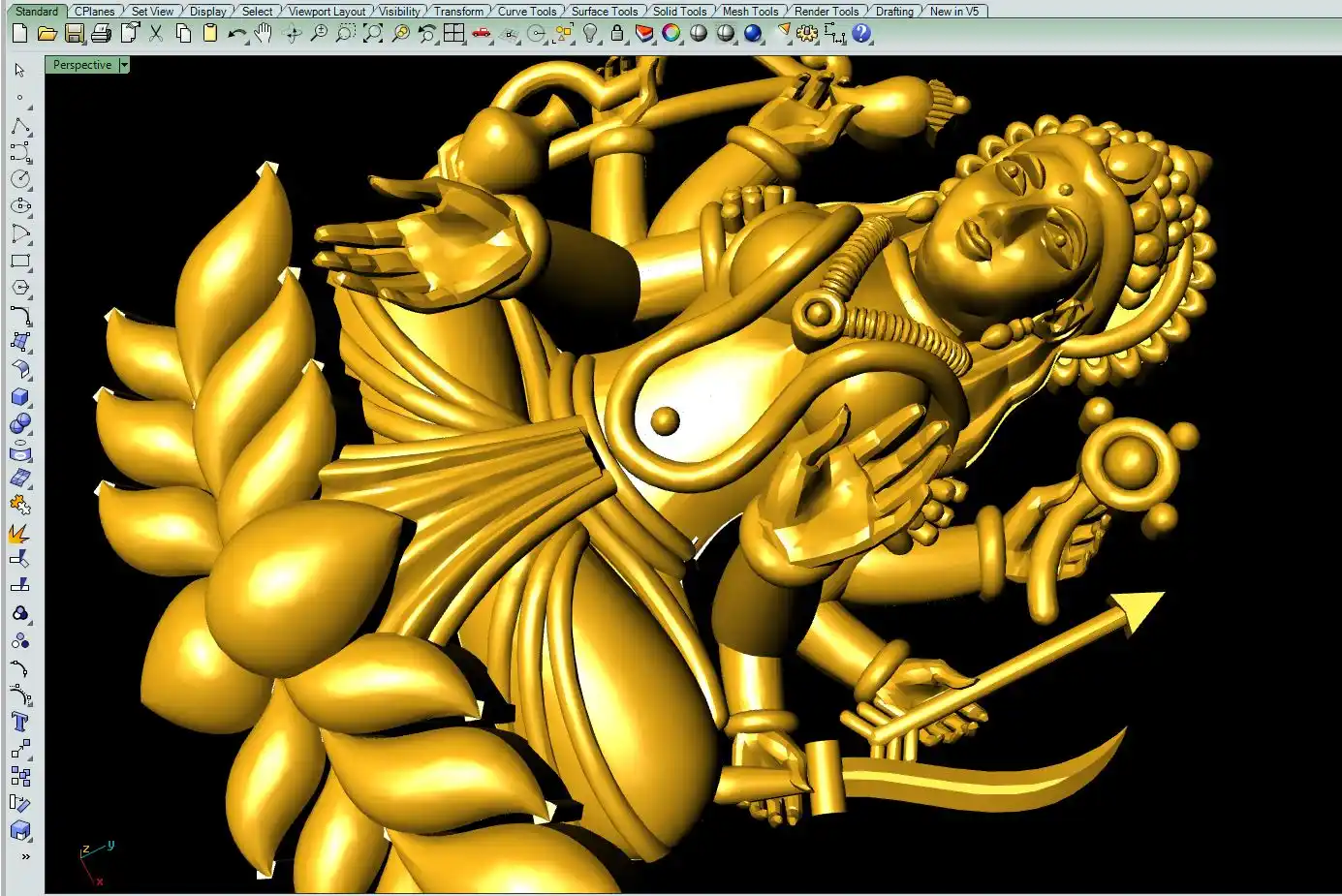
Task: Open the Help question mark icon
Action: coord(861,34)
